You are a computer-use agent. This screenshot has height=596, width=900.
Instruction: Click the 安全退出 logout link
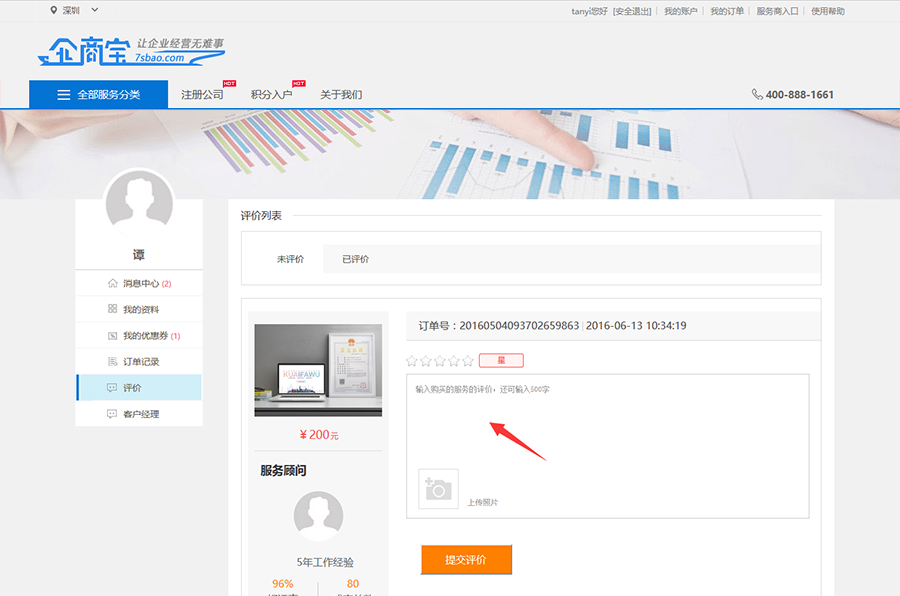point(632,11)
